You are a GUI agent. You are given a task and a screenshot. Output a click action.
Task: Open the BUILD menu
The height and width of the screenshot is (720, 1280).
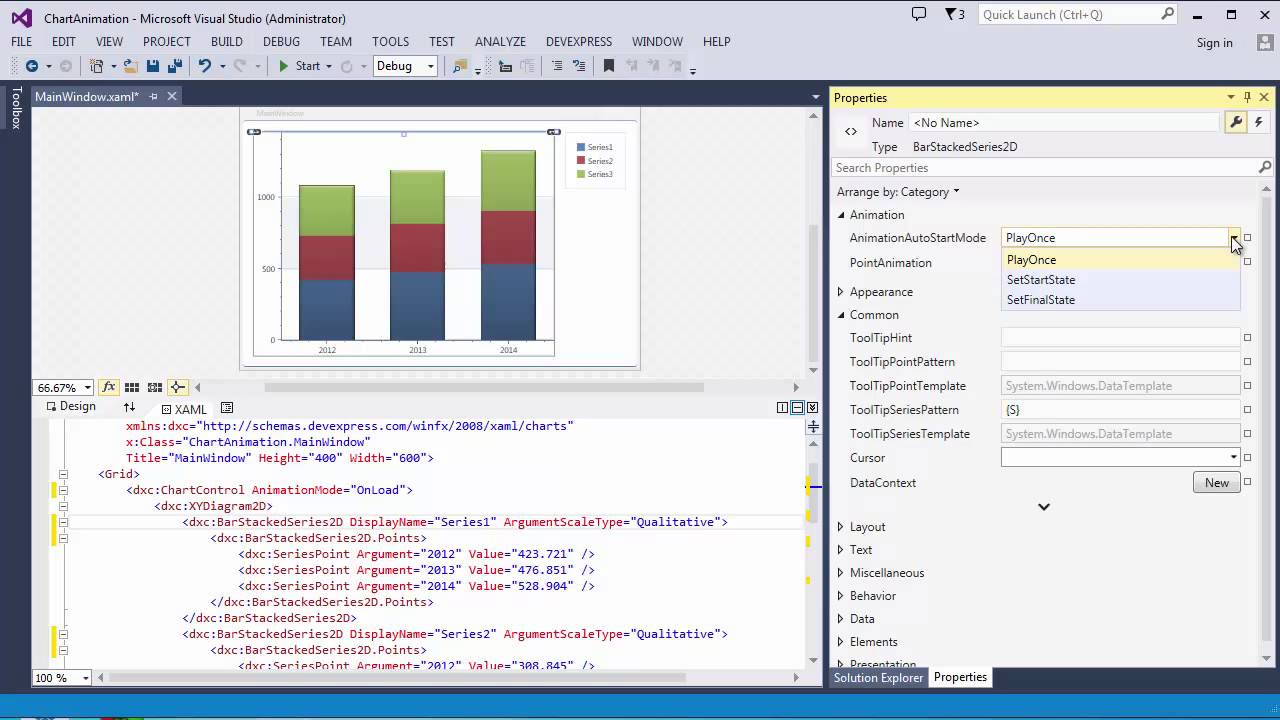point(227,42)
